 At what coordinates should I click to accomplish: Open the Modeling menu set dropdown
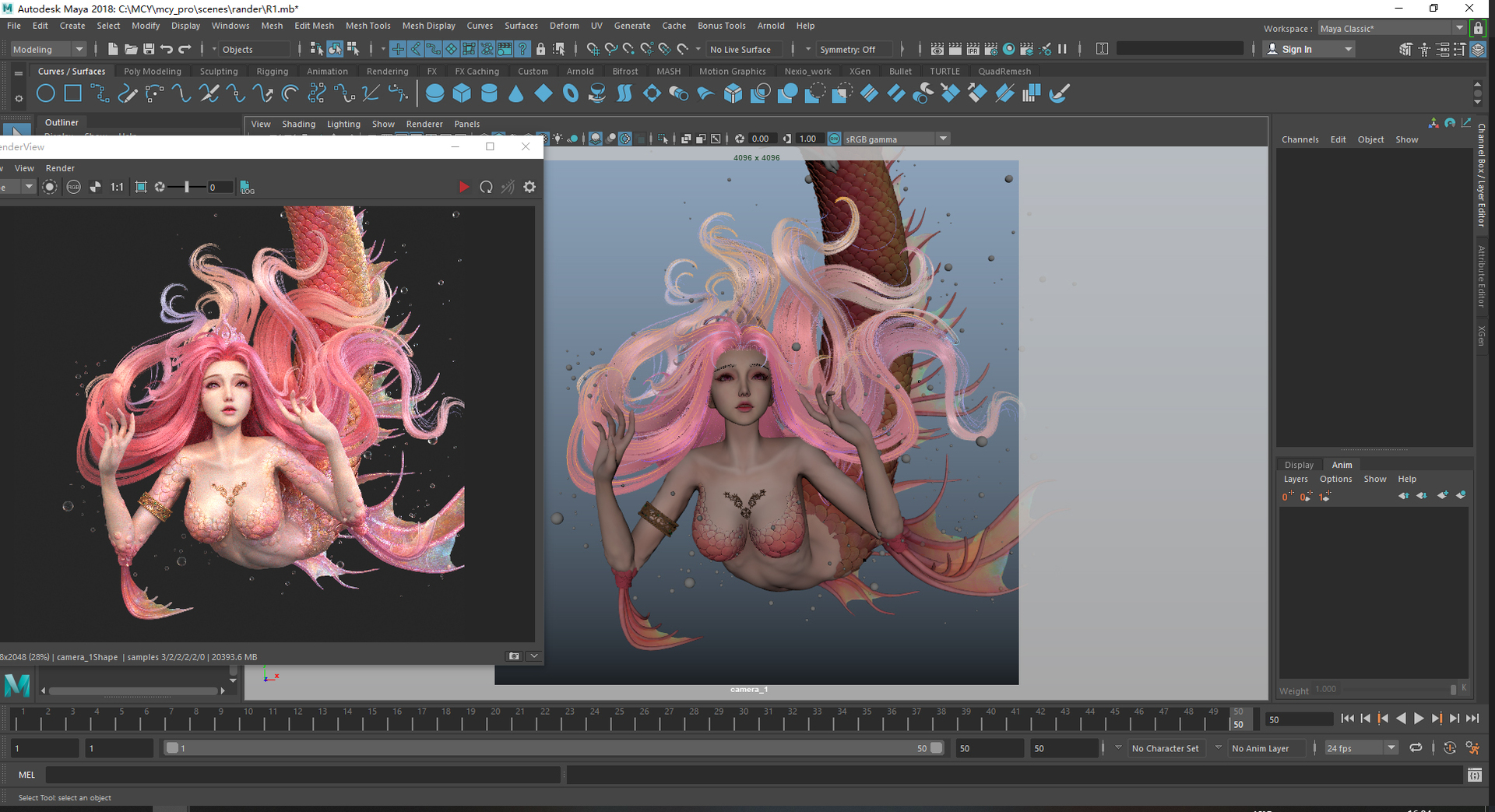[x=47, y=49]
